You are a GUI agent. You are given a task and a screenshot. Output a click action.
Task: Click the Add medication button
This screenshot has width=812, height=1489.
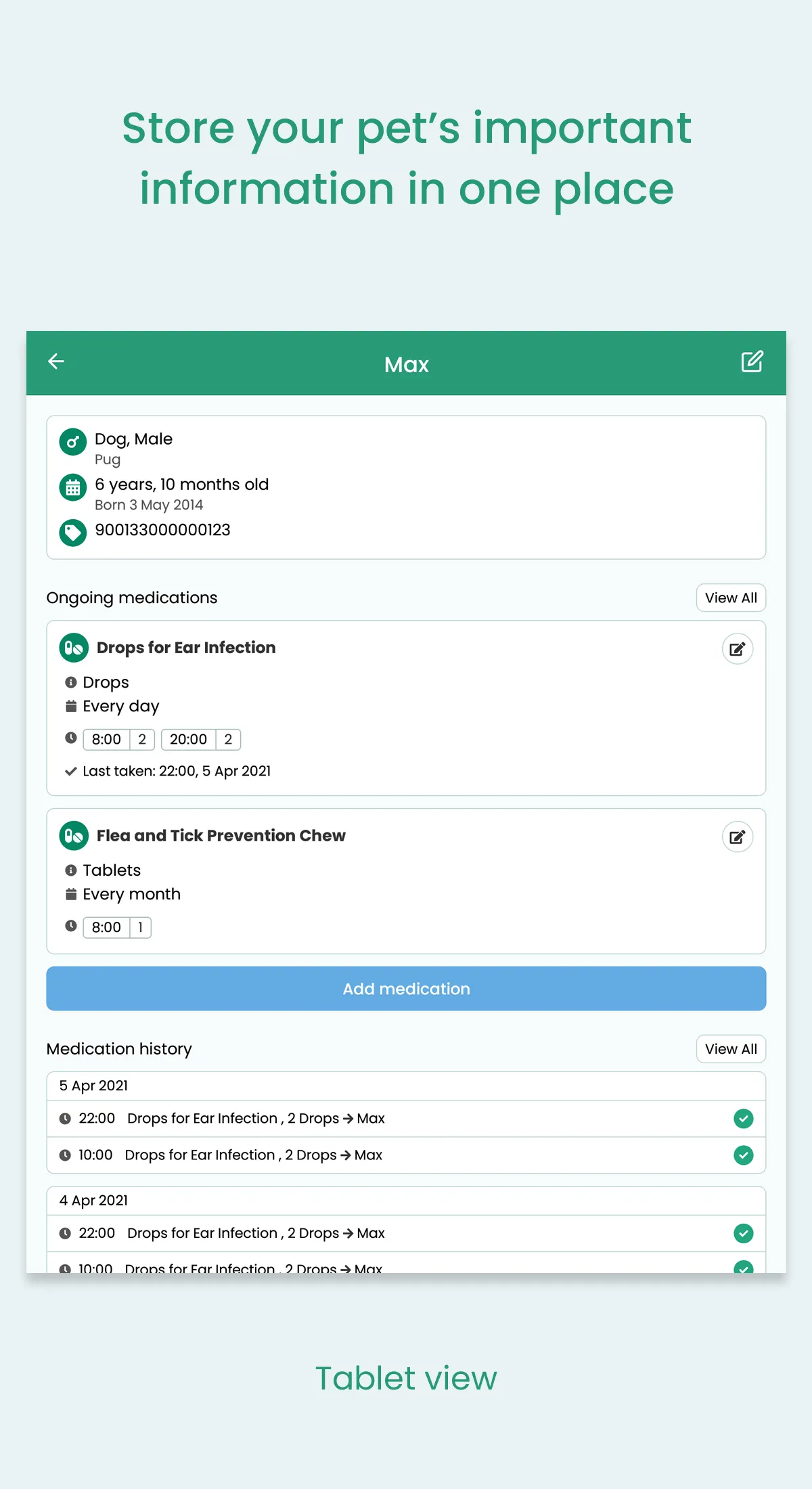(406, 989)
